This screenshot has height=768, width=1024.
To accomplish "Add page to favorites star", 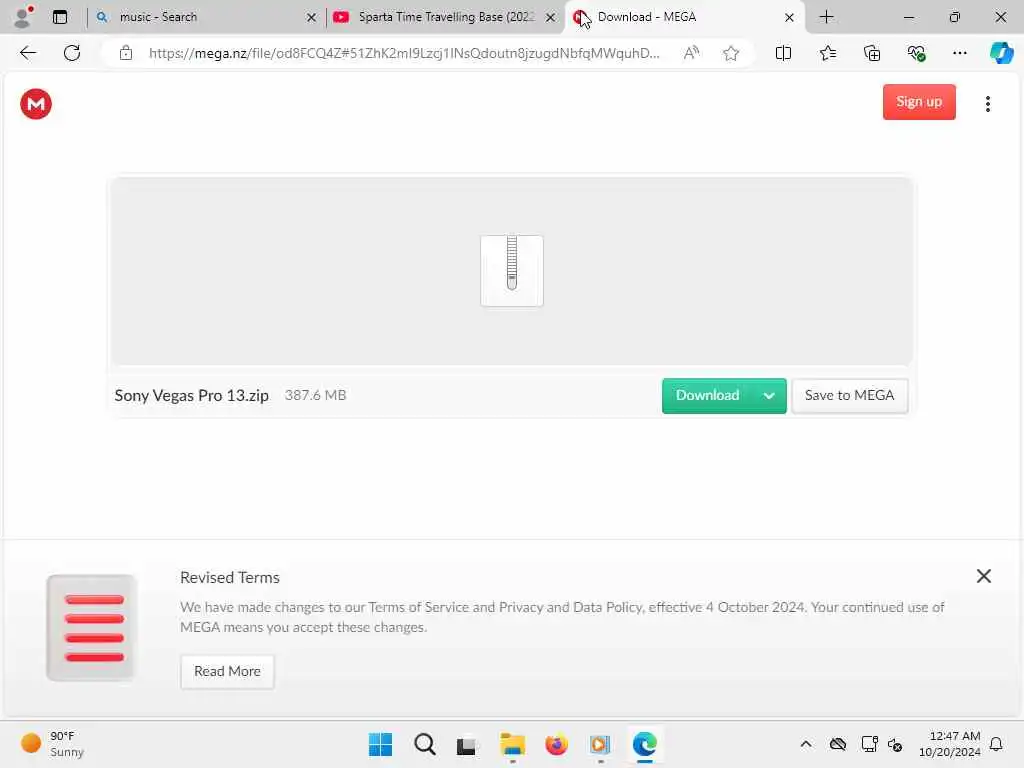I will tap(731, 53).
